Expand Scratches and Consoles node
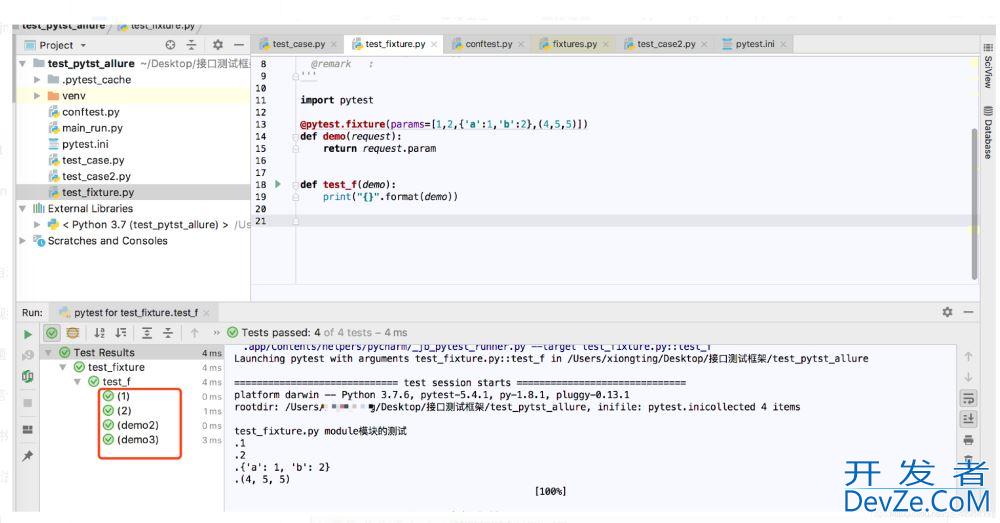 (23, 240)
